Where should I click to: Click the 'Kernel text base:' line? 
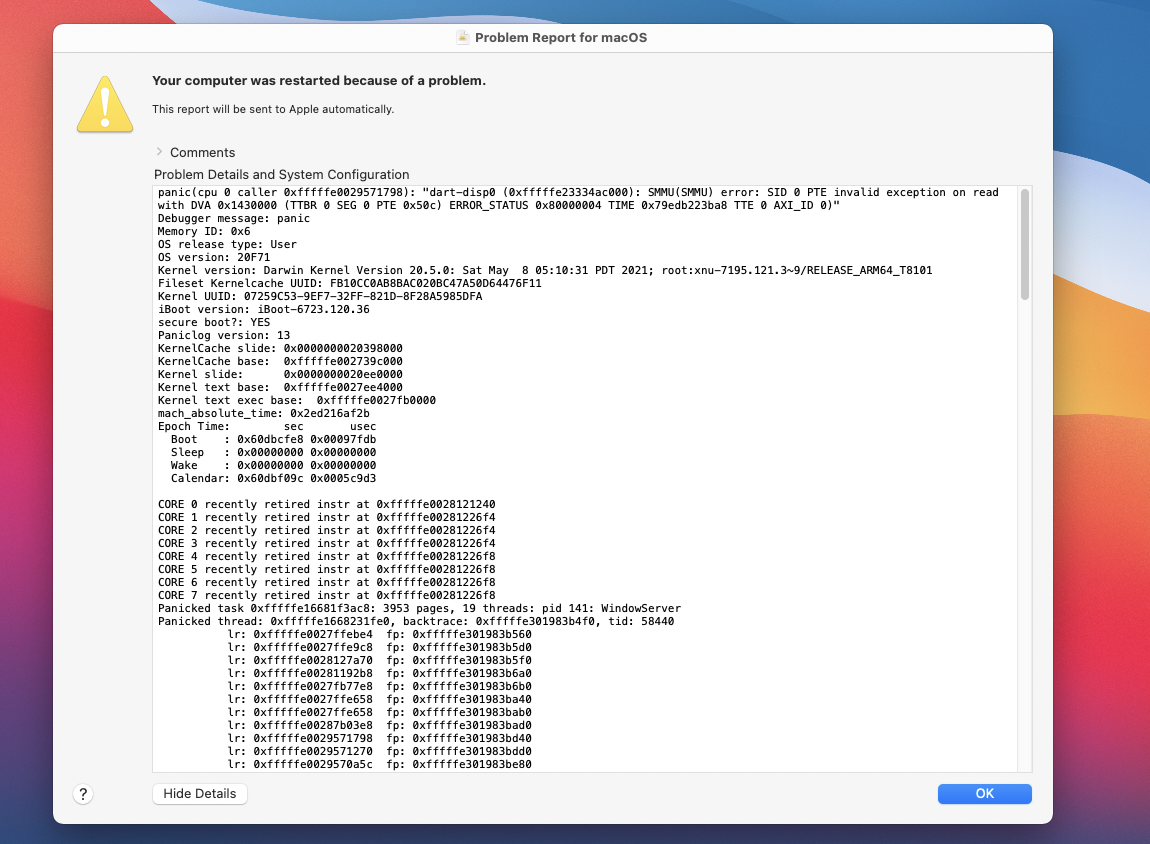tap(280, 387)
